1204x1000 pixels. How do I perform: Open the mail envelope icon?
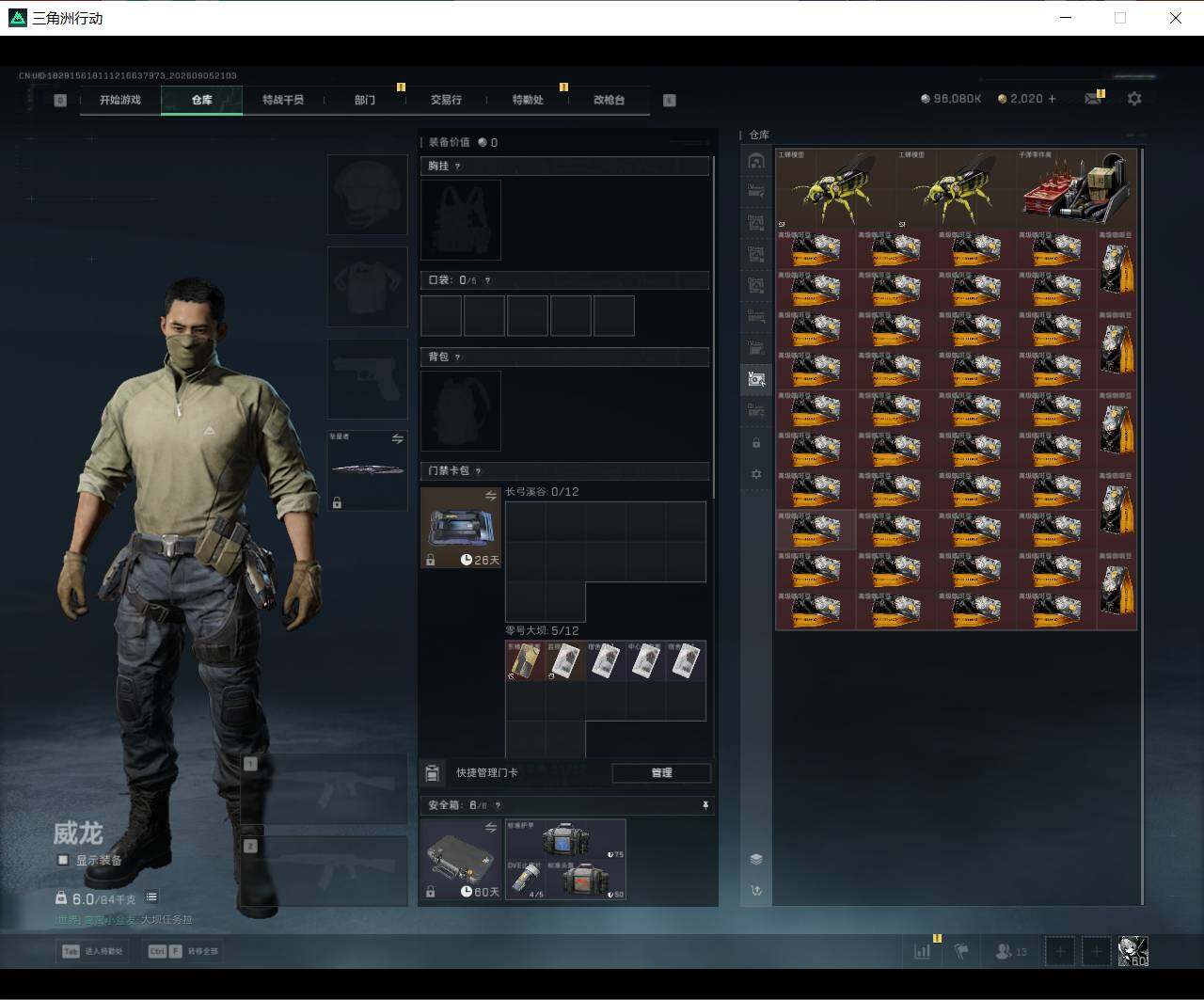point(1092,99)
